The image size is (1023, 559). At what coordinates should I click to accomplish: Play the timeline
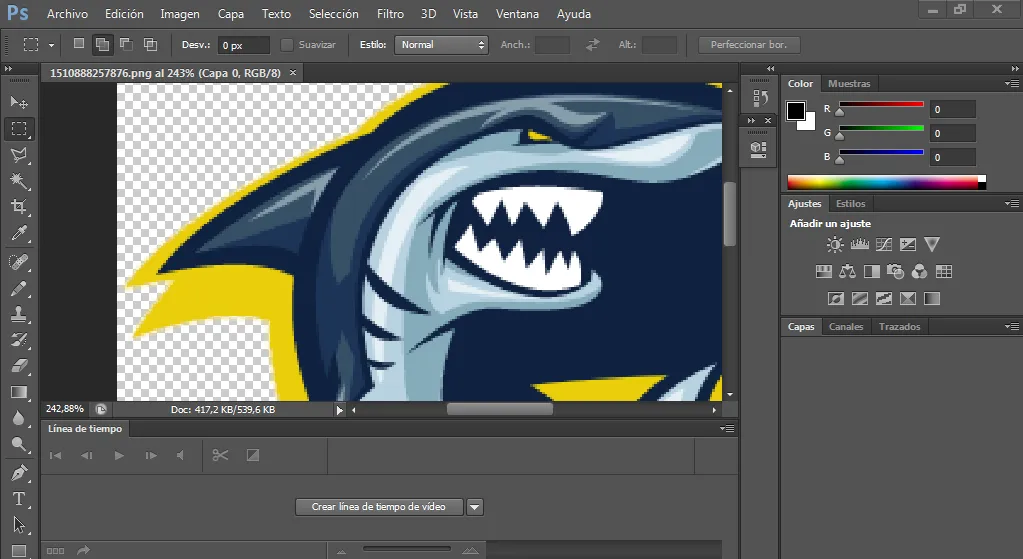[119, 455]
